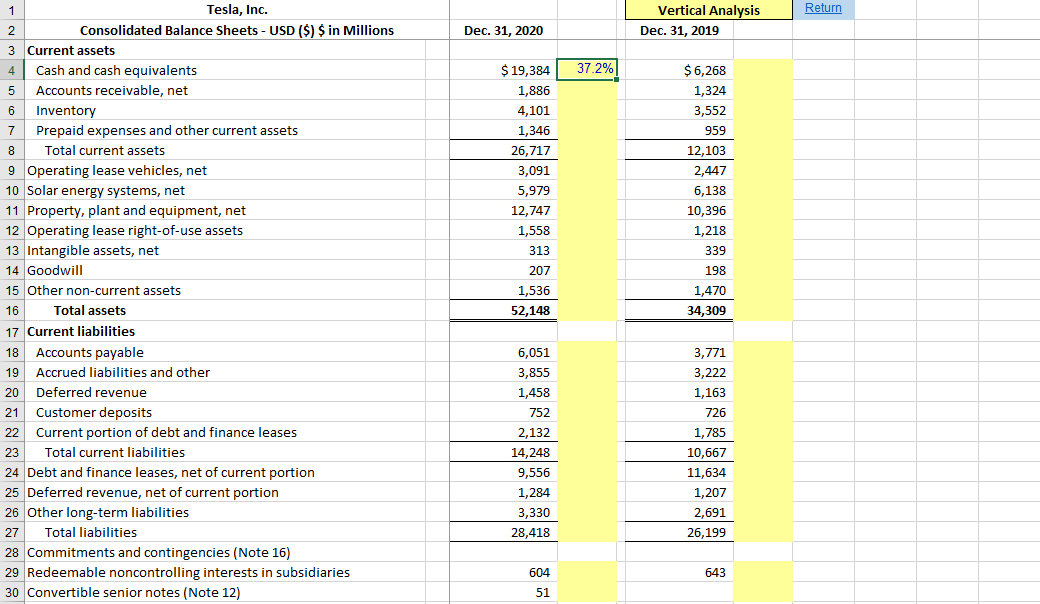
Task: Click the Inventory row label
Action: (66, 111)
